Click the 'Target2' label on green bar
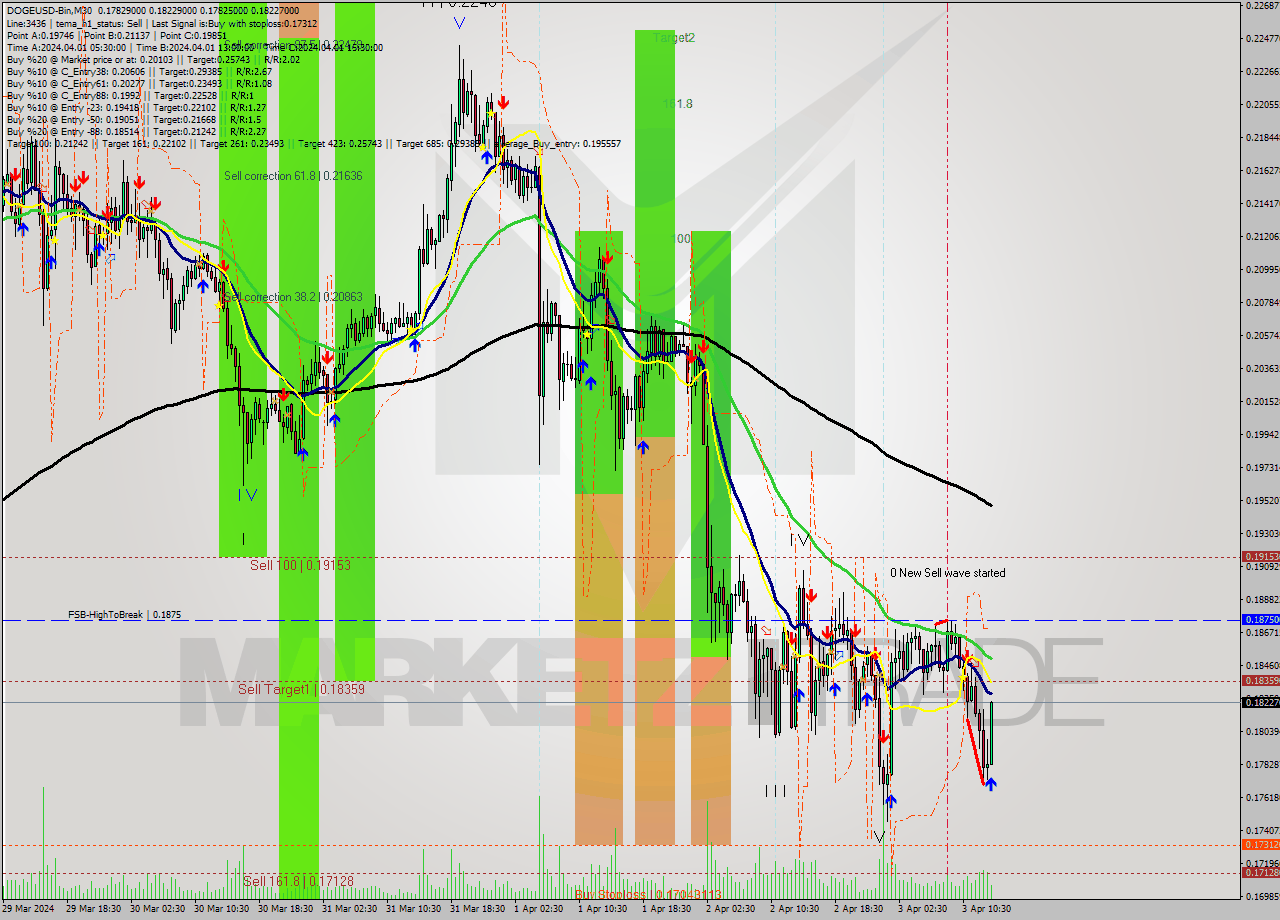Viewport: 1280px width, 920px height. point(673,38)
